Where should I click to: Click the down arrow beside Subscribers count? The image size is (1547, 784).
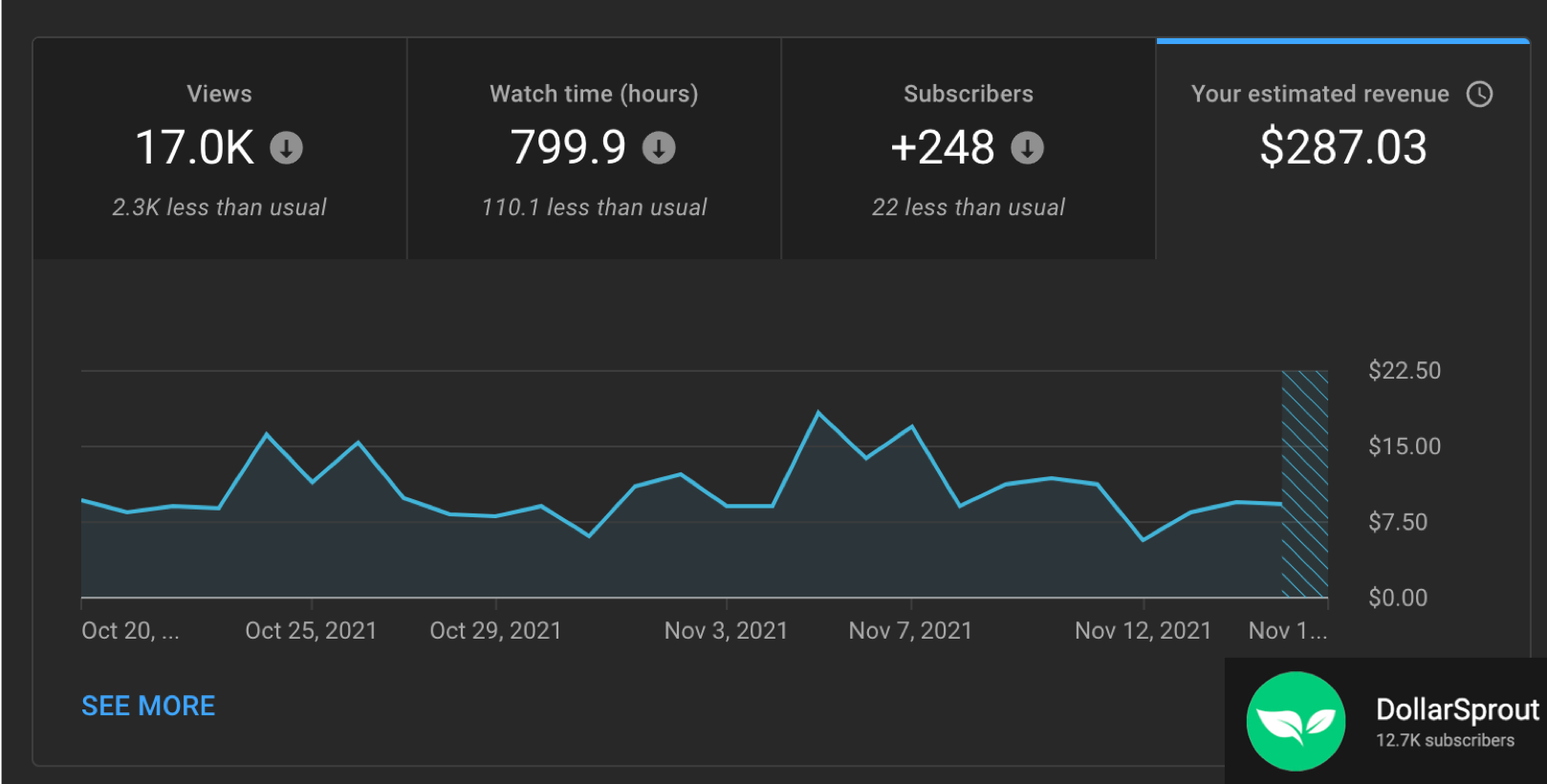1027,148
